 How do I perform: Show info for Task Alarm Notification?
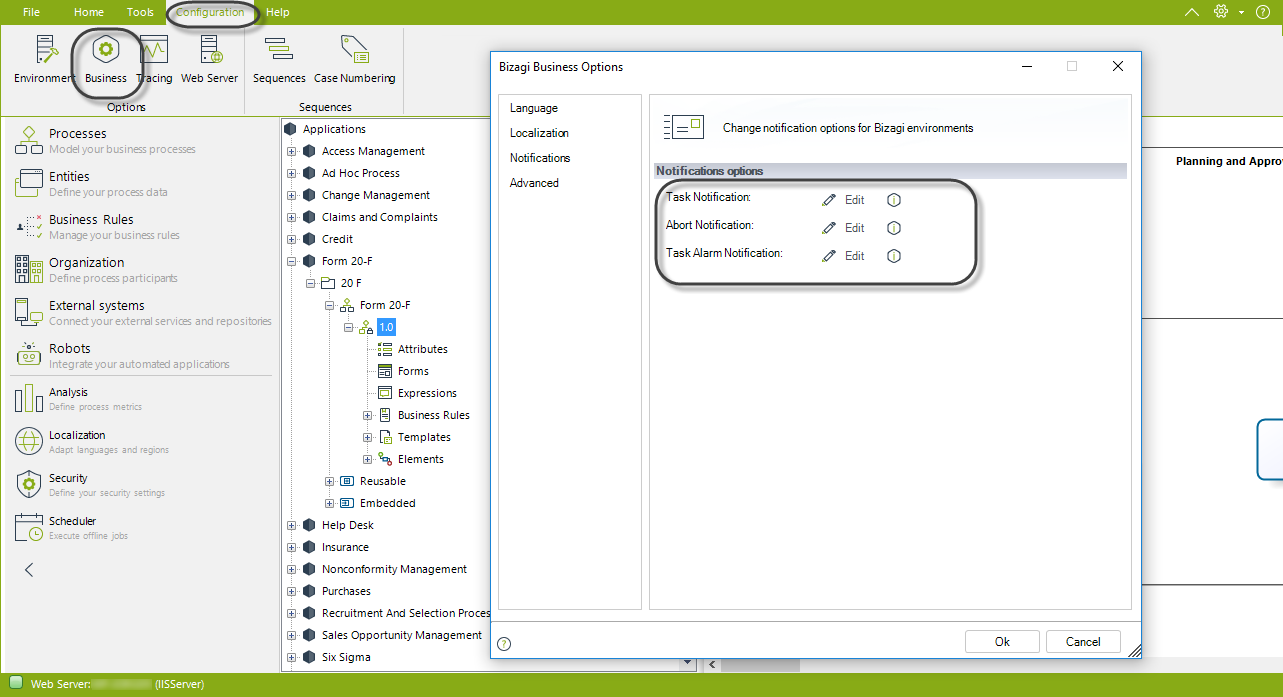pyautogui.click(x=894, y=256)
